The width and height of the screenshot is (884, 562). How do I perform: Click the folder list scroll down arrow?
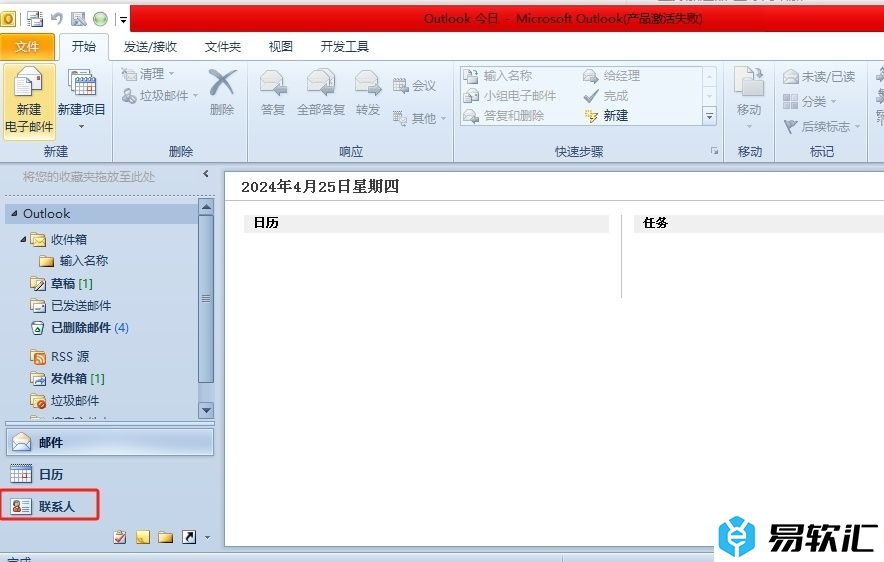[206, 410]
